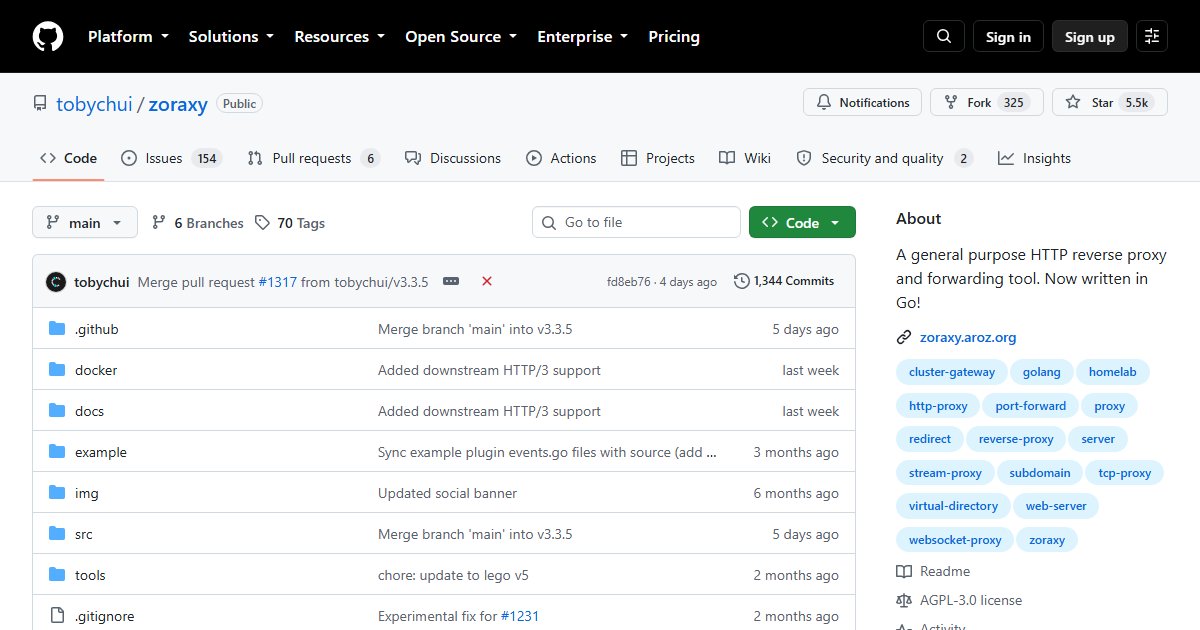Open the docs folder
The width and height of the screenshot is (1200, 630).
tap(89, 411)
